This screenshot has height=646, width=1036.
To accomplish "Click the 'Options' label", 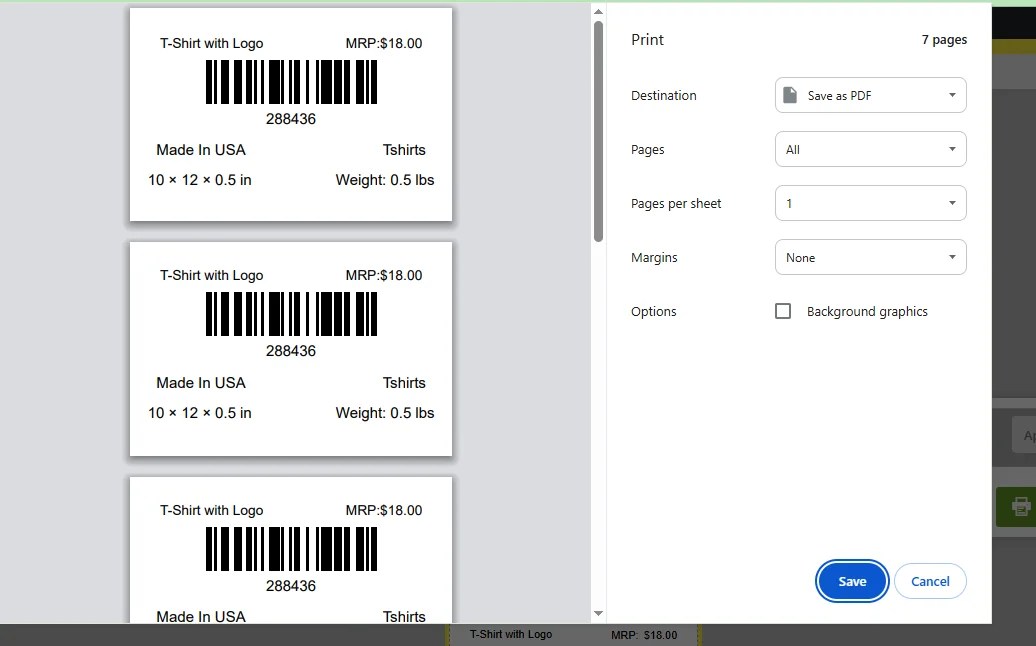I will coord(653,312).
